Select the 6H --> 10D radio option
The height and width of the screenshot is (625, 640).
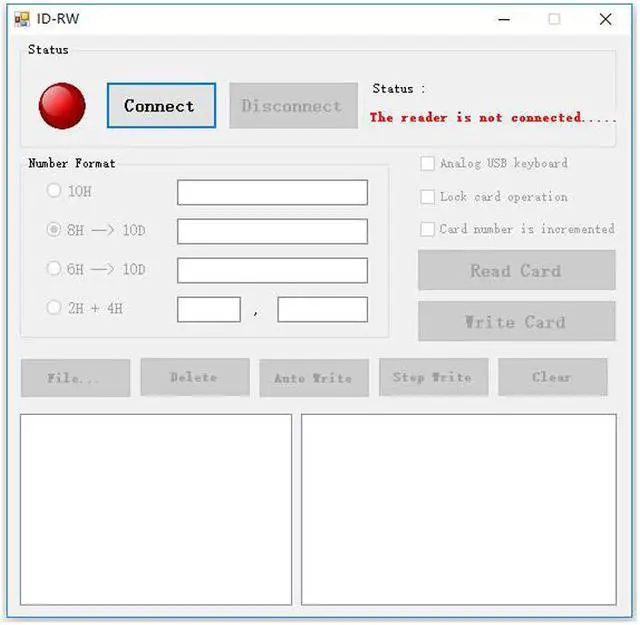[53, 269]
